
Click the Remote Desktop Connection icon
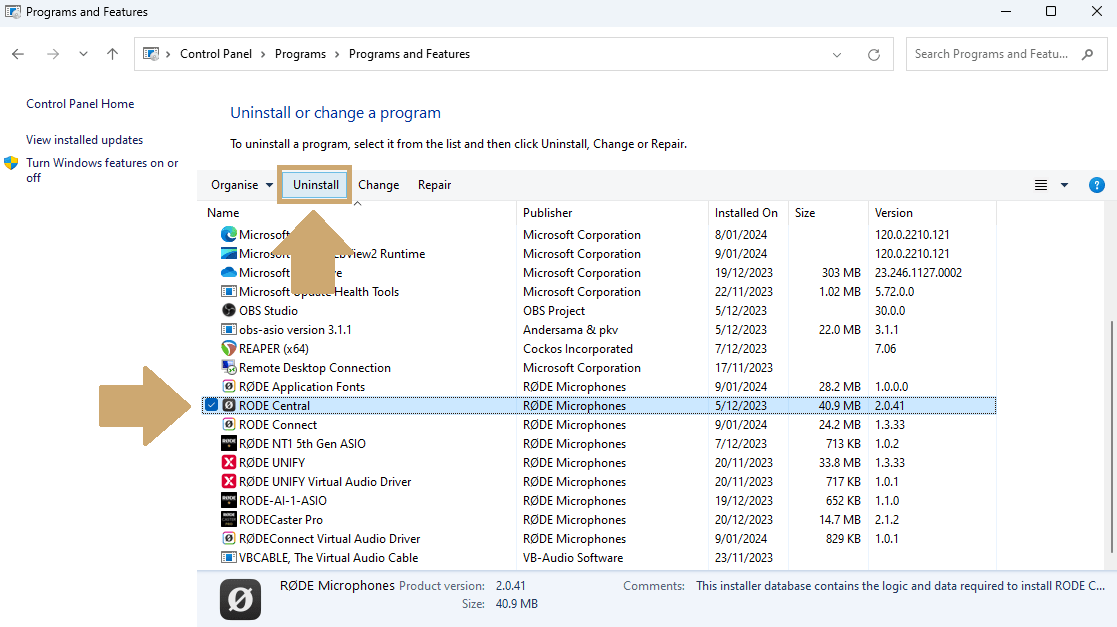click(x=227, y=367)
